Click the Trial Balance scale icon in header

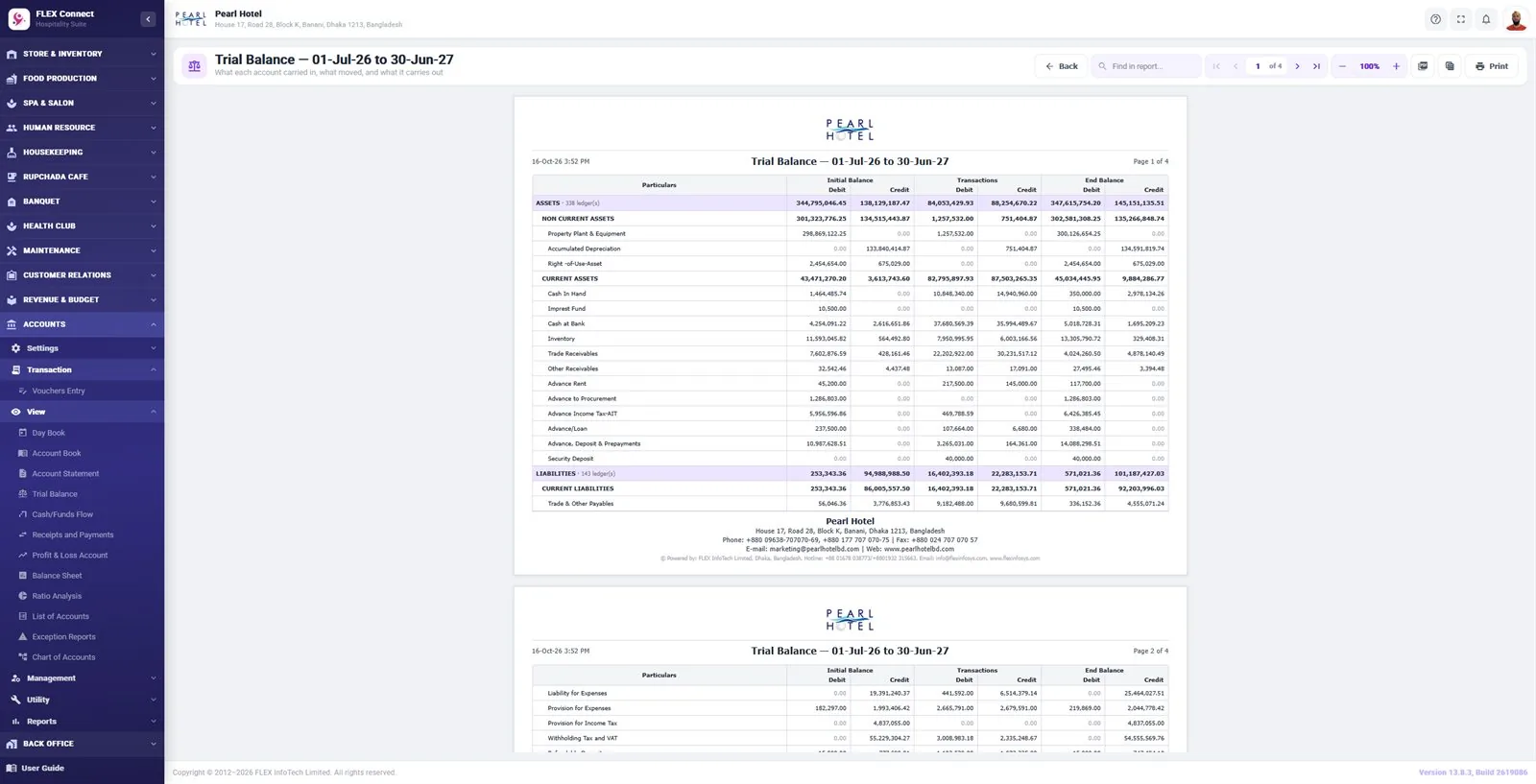pos(194,66)
